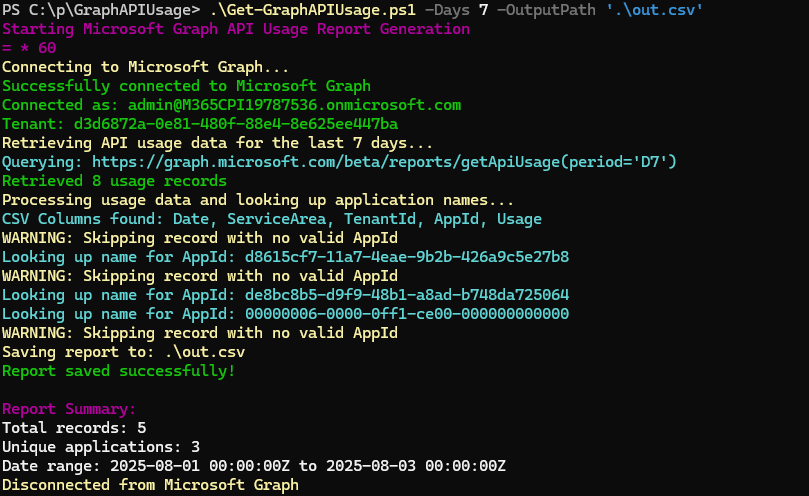The height and width of the screenshot is (496, 809).
Task: Click AppId 00000006-0000-0ff1-ce00-000000000000
Action: pyautogui.click(x=407, y=314)
